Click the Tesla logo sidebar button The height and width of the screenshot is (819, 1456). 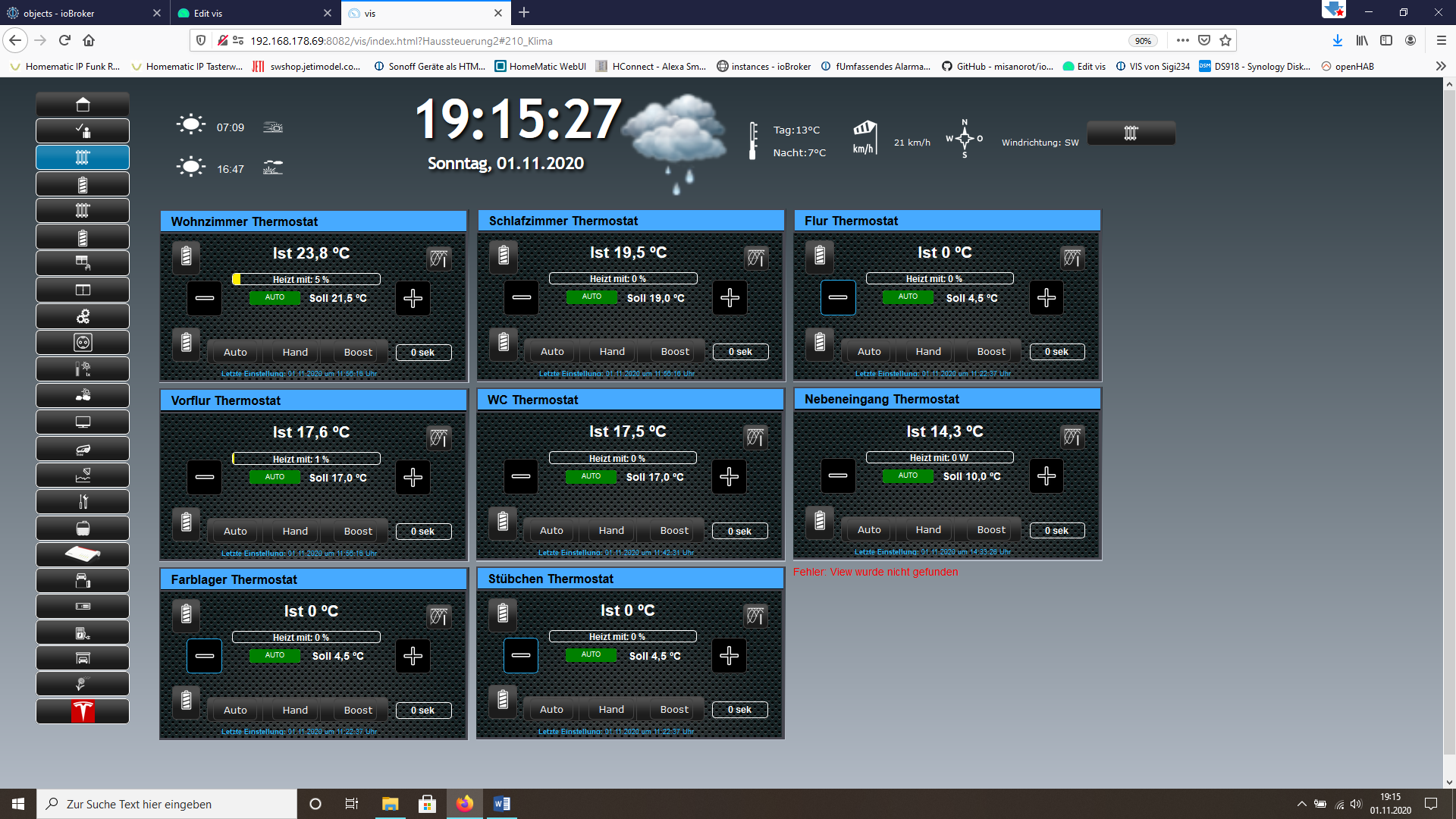(x=83, y=711)
